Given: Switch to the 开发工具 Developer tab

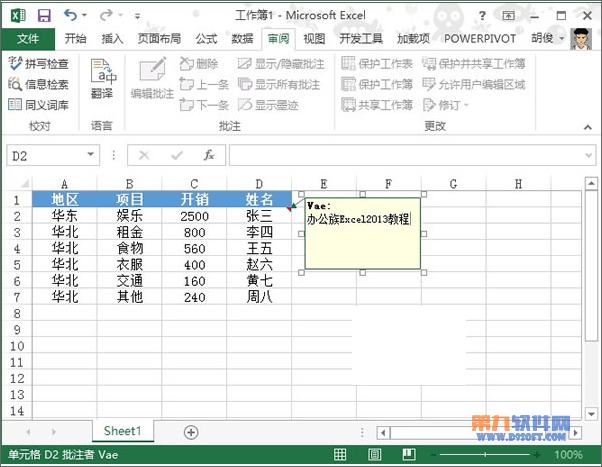Looking at the screenshot, I should (x=361, y=38).
